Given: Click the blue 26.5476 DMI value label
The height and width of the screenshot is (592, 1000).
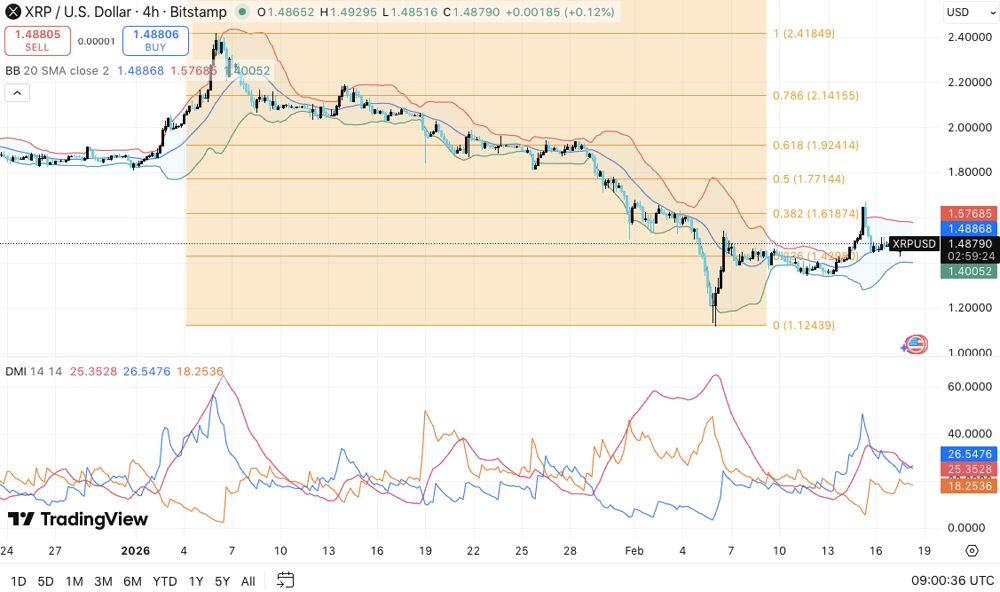Looking at the screenshot, I should coord(970,454).
